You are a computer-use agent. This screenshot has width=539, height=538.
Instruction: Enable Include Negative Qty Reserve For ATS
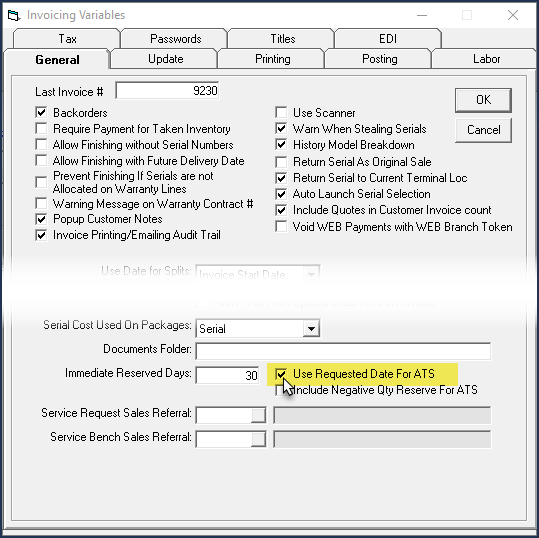point(279,390)
